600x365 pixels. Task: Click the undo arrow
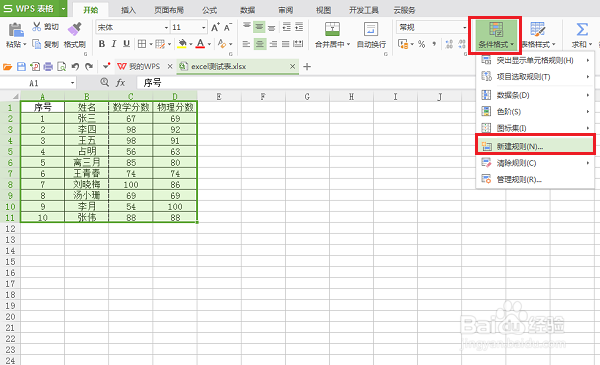[x=75, y=67]
